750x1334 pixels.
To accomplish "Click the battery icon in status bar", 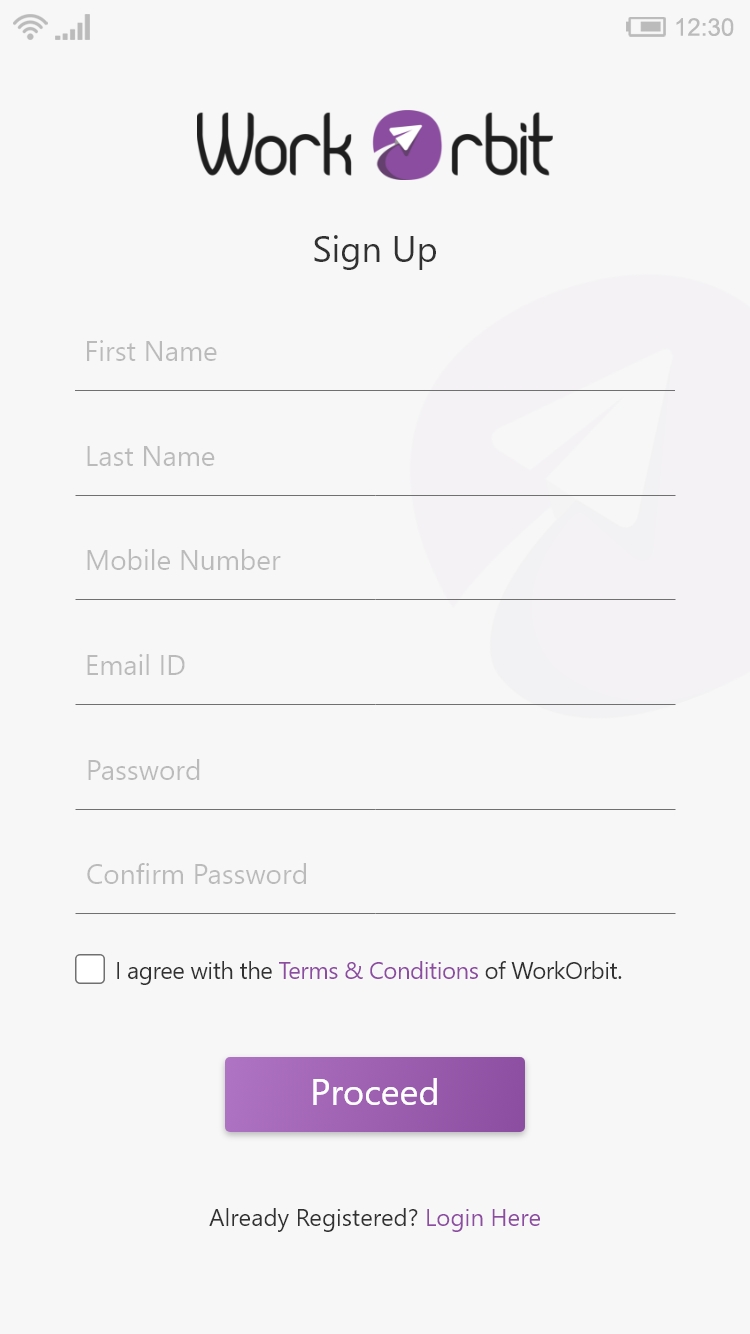I will tap(646, 27).
